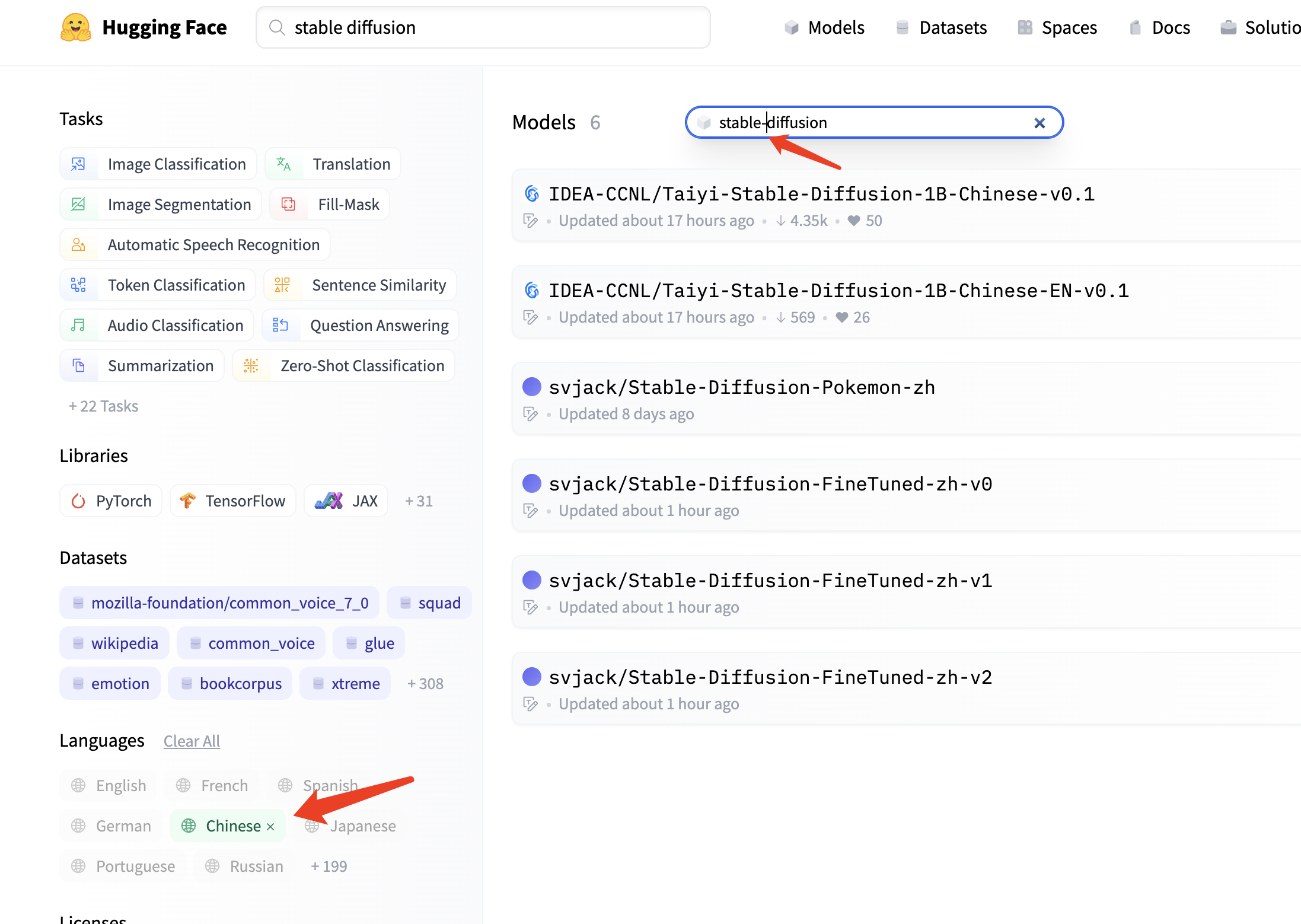1301x924 pixels.
Task: Open svjack/Stable-Diffusion-FineTuned-zh-v2 model
Action: coord(770,677)
